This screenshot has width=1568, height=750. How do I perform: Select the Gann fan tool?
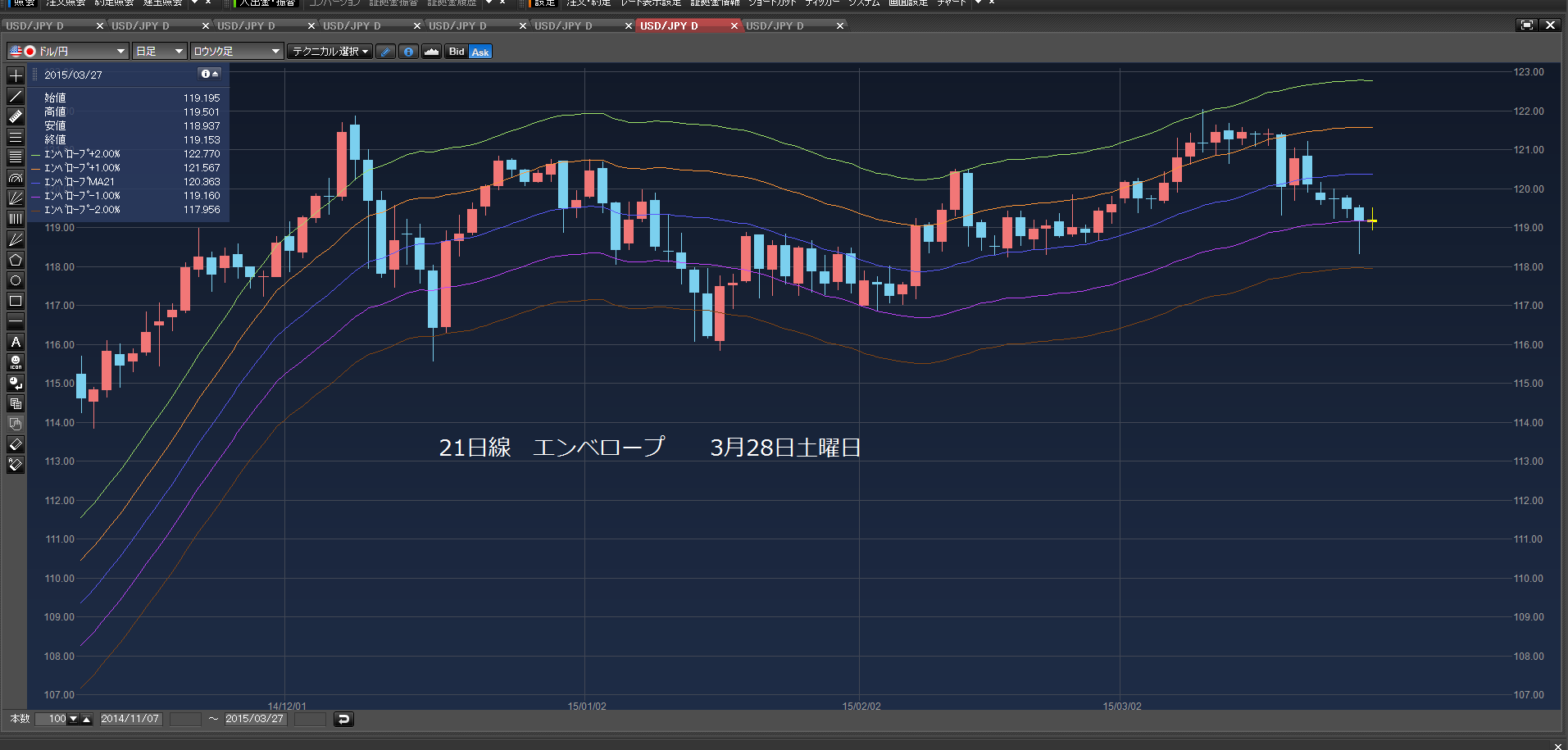[x=16, y=239]
